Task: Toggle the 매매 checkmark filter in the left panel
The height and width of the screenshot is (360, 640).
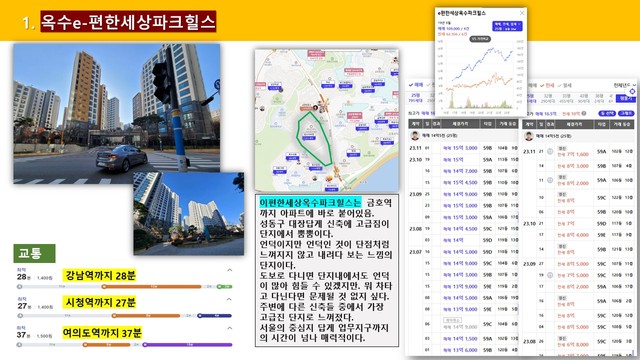Action: [416, 84]
